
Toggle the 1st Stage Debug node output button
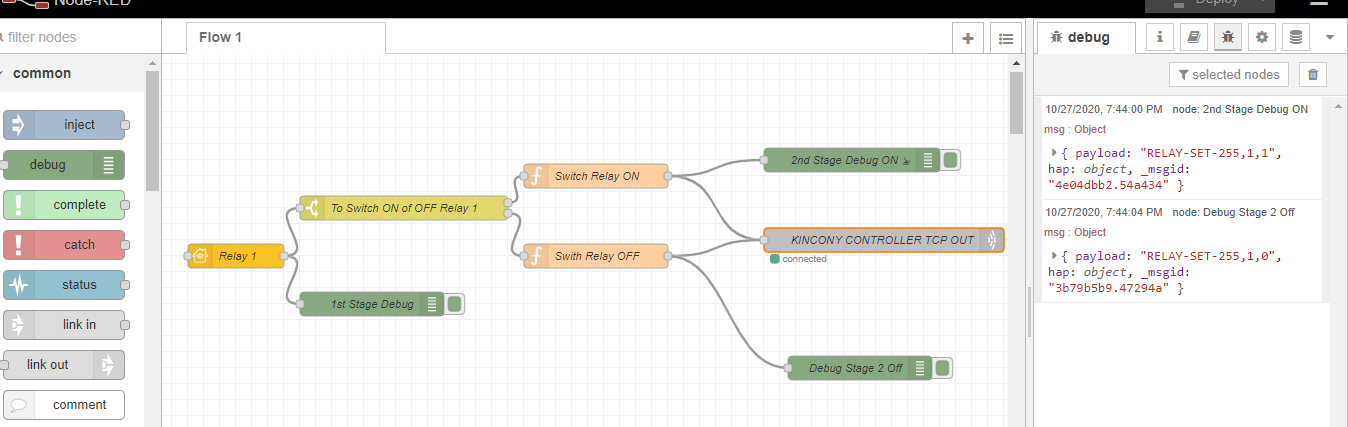pos(454,304)
